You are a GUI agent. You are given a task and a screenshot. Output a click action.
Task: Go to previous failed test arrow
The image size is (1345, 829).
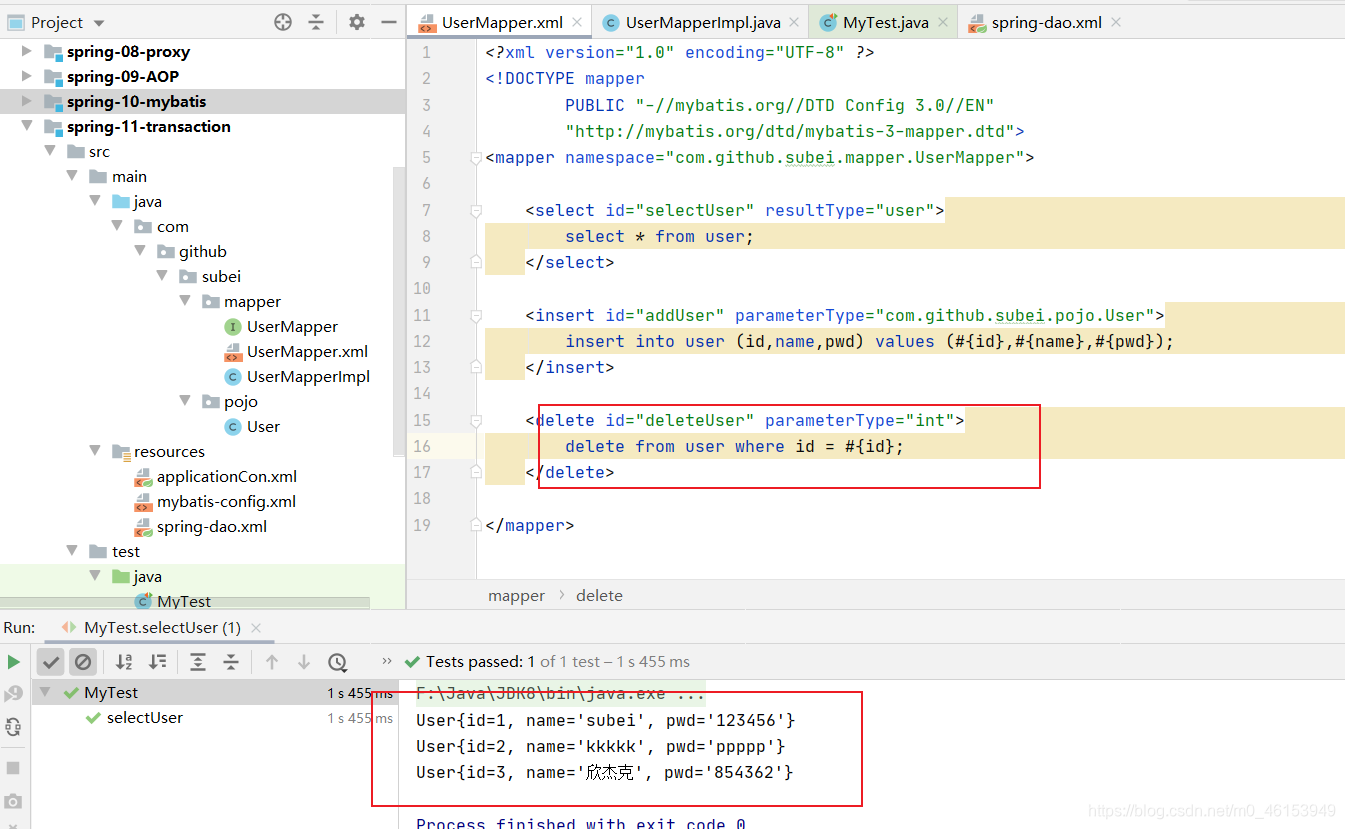point(271,662)
